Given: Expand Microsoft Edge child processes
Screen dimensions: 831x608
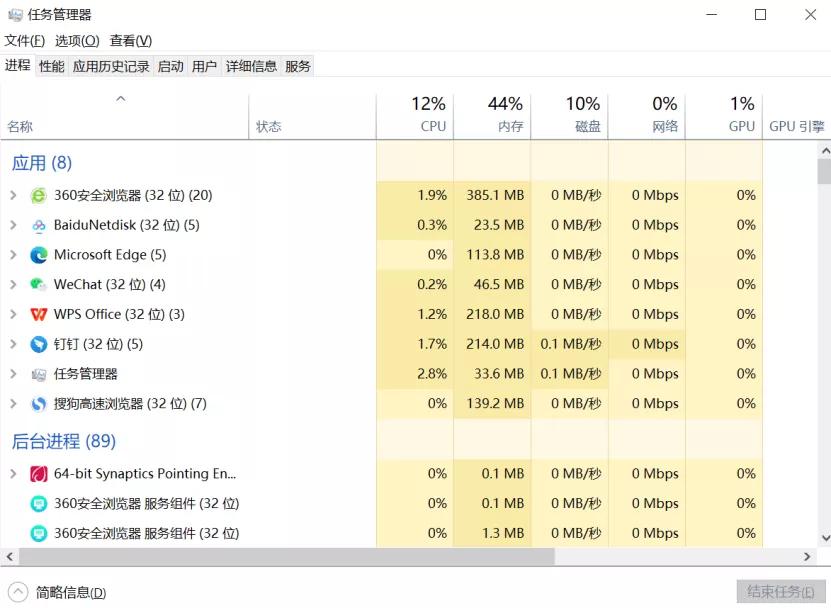Looking at the screenshot, I should [x=12, y=255].
